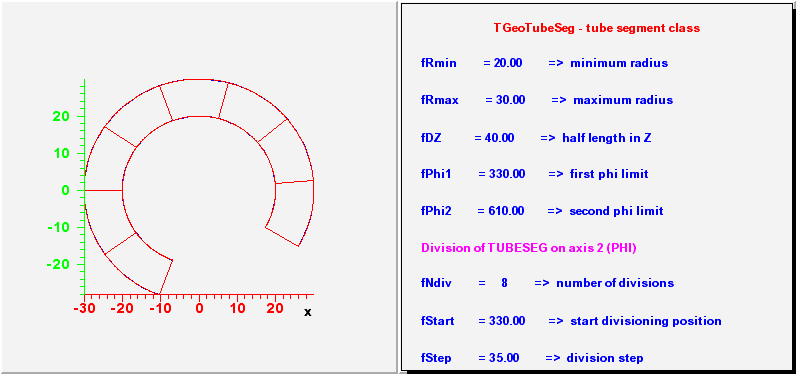Click the tube segment's bottom-left end face
The height and width of the screenshot is (374, 796).
166,277
